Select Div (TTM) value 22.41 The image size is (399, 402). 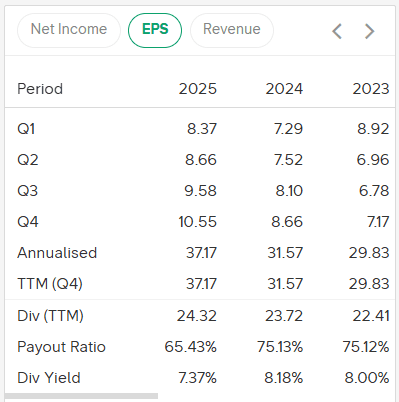click(371, 316)
